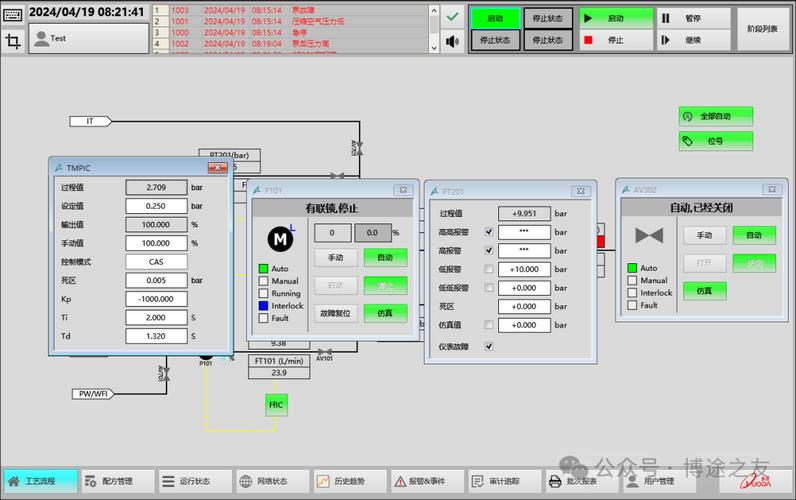Click the green FfIC controller block

pos(276,405)
